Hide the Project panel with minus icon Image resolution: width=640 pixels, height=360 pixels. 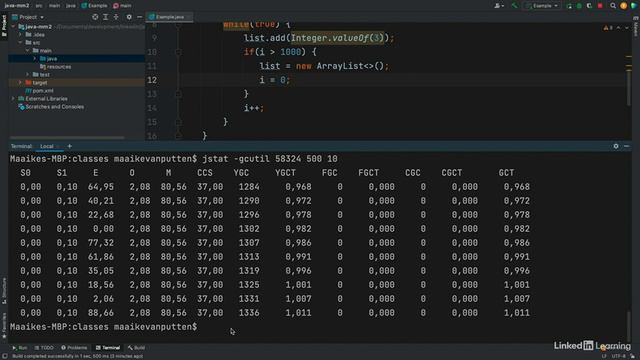pos(139,17)
